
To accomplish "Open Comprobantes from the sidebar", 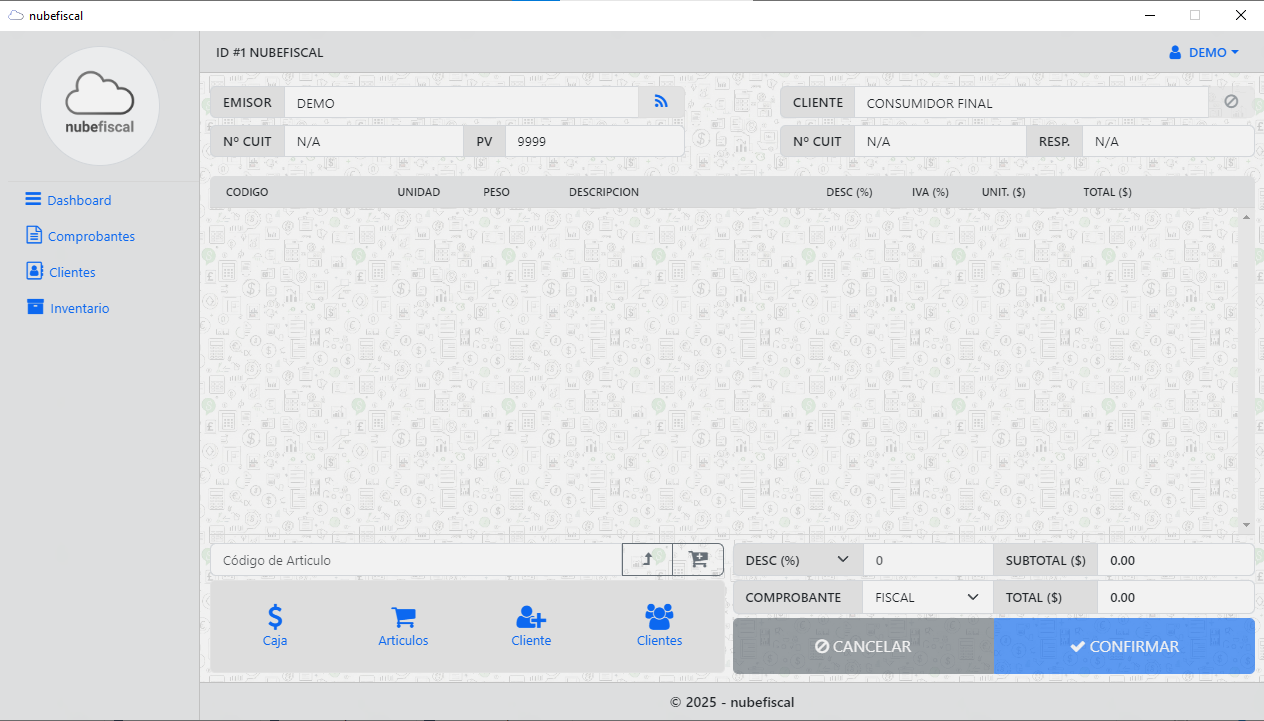I will pyautogui.click(x=90, y=236).
